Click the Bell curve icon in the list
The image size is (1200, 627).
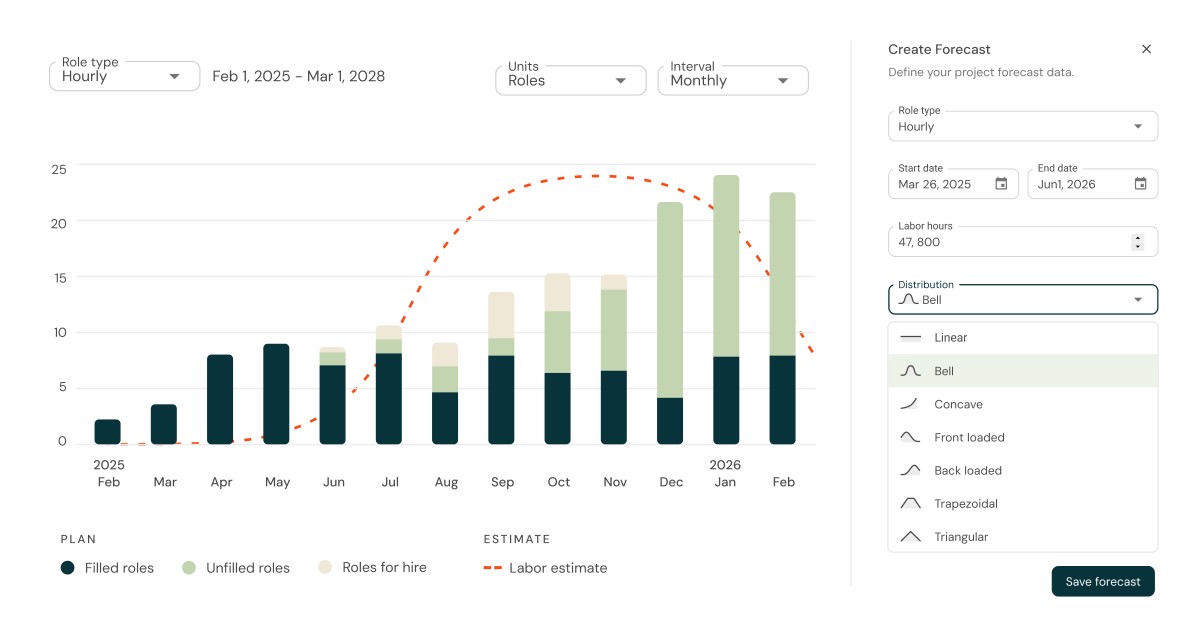pyautogui.click(x=910, y=371)
